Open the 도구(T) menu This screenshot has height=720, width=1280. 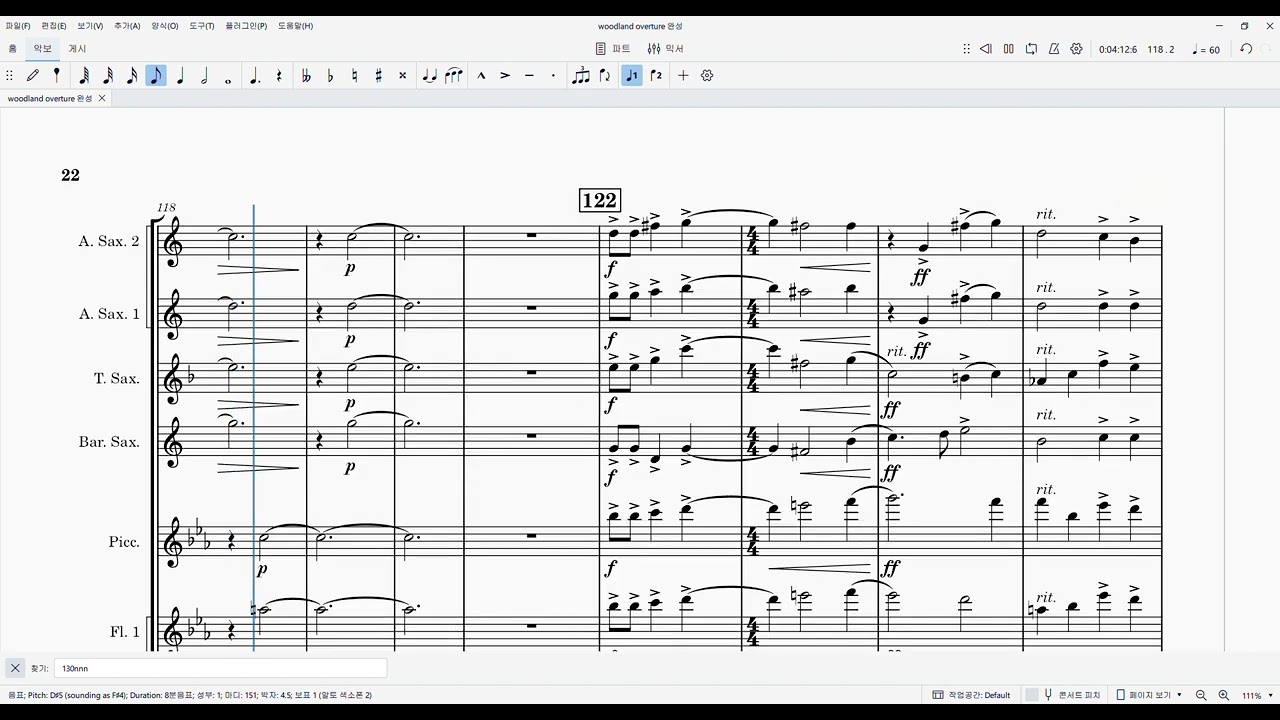click(x=202, y=26)
